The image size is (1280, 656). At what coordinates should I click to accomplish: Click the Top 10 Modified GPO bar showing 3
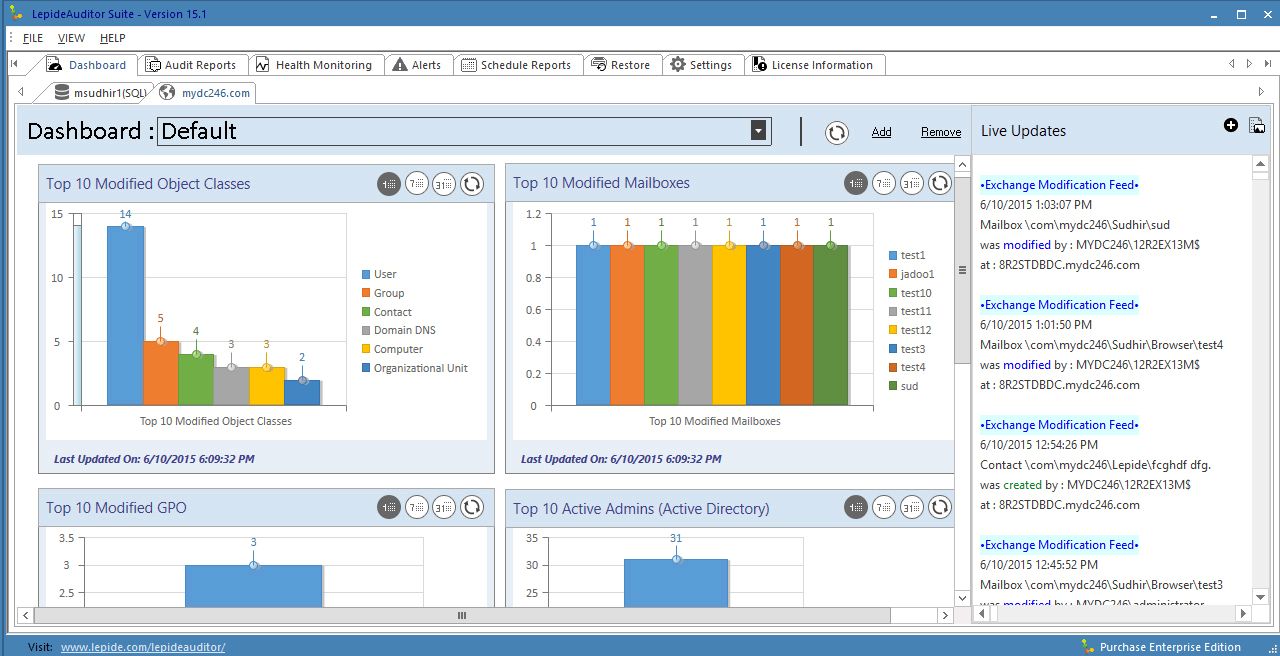point(253,586)
